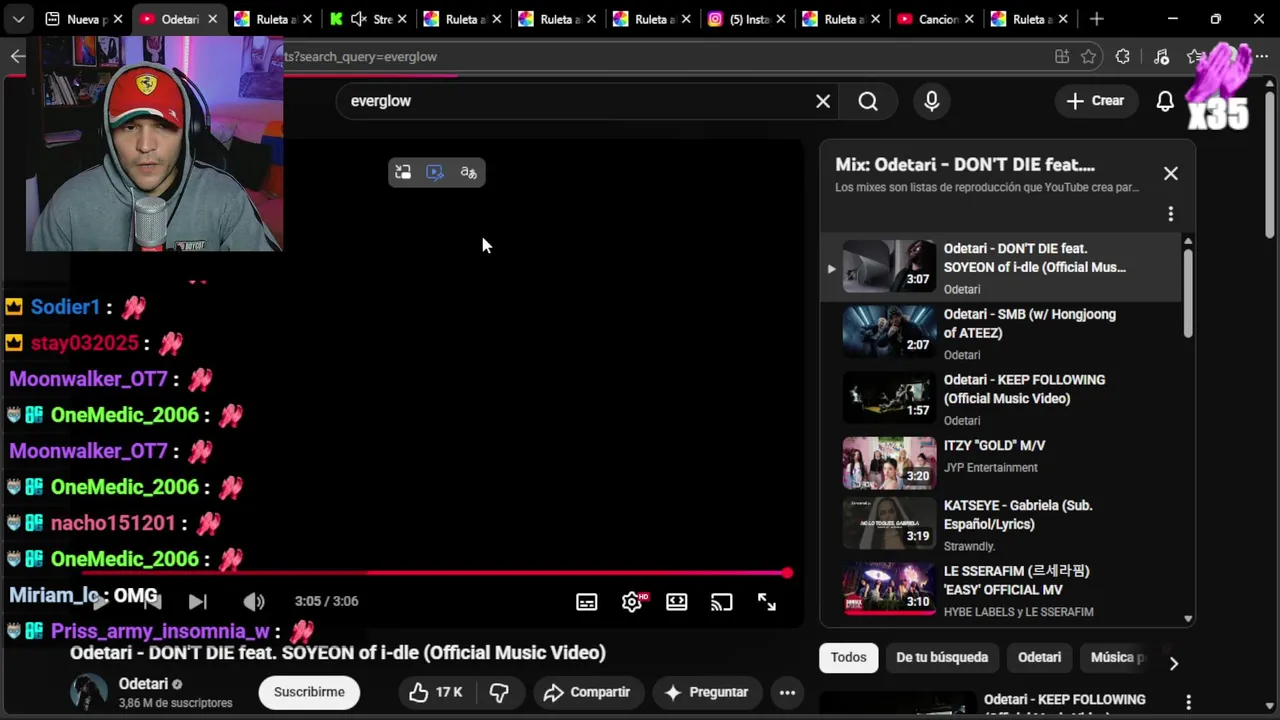Open the Crear menu

[1096, 101]
